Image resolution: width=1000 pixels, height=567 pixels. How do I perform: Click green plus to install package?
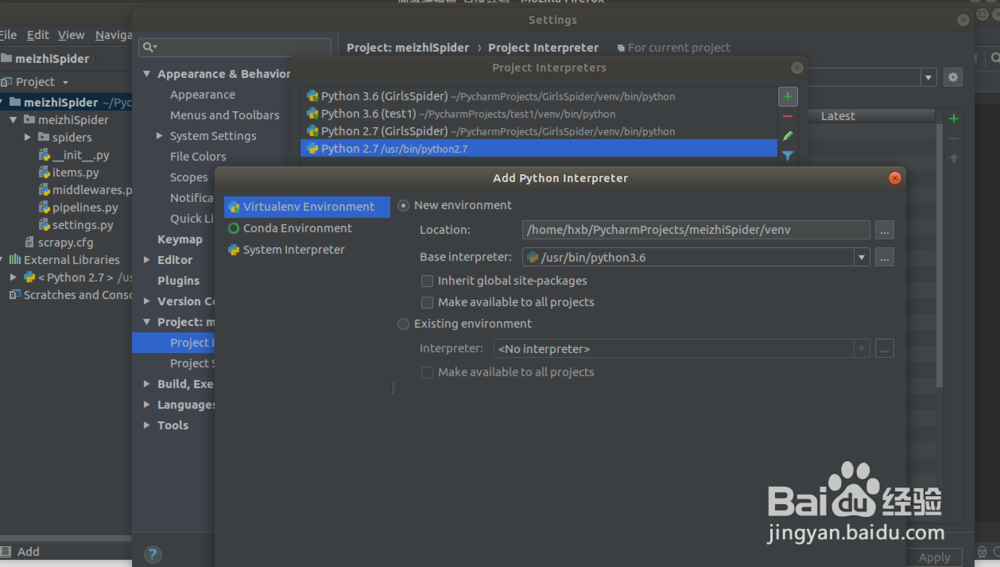(954, 118)
